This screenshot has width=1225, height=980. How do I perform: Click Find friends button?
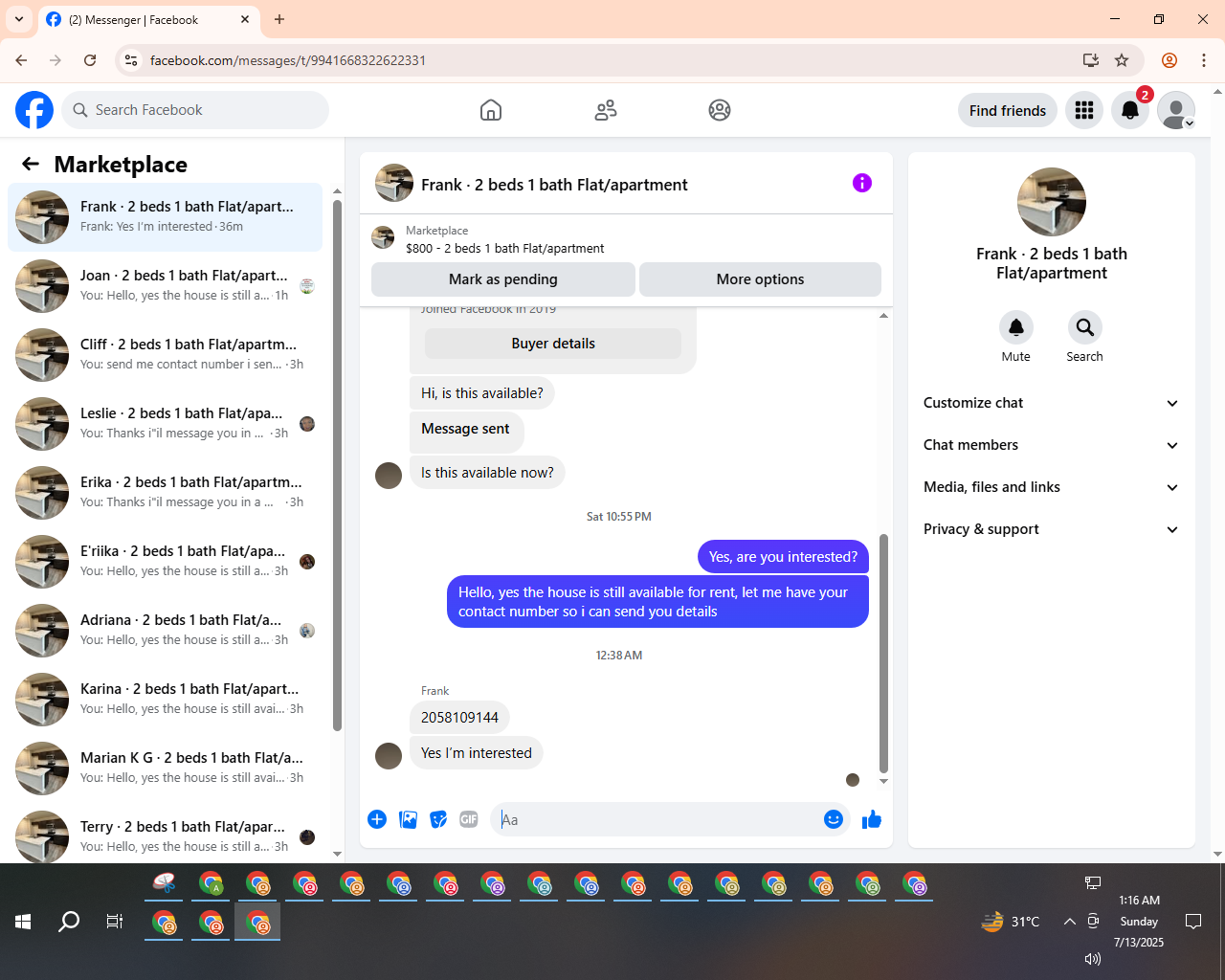tap(1008, 110)
